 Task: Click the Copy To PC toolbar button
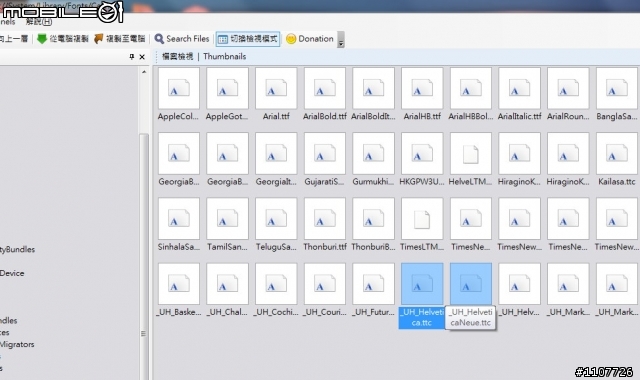pyautogui.click(x=119, y=39)
